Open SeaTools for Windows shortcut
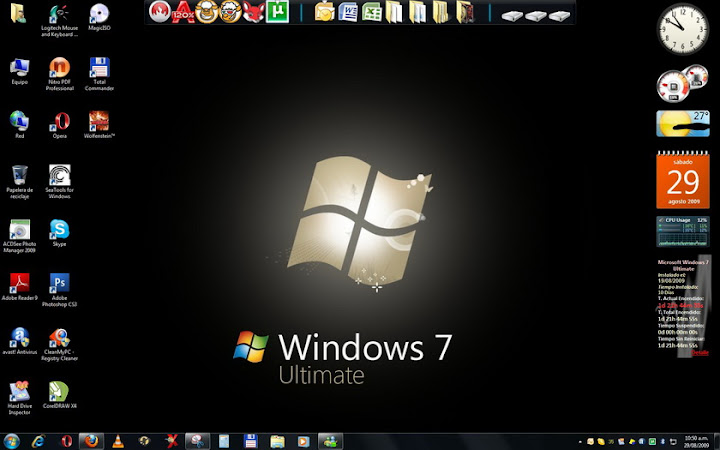This screenshot has height=450, width=720. (x=60, y=182)
